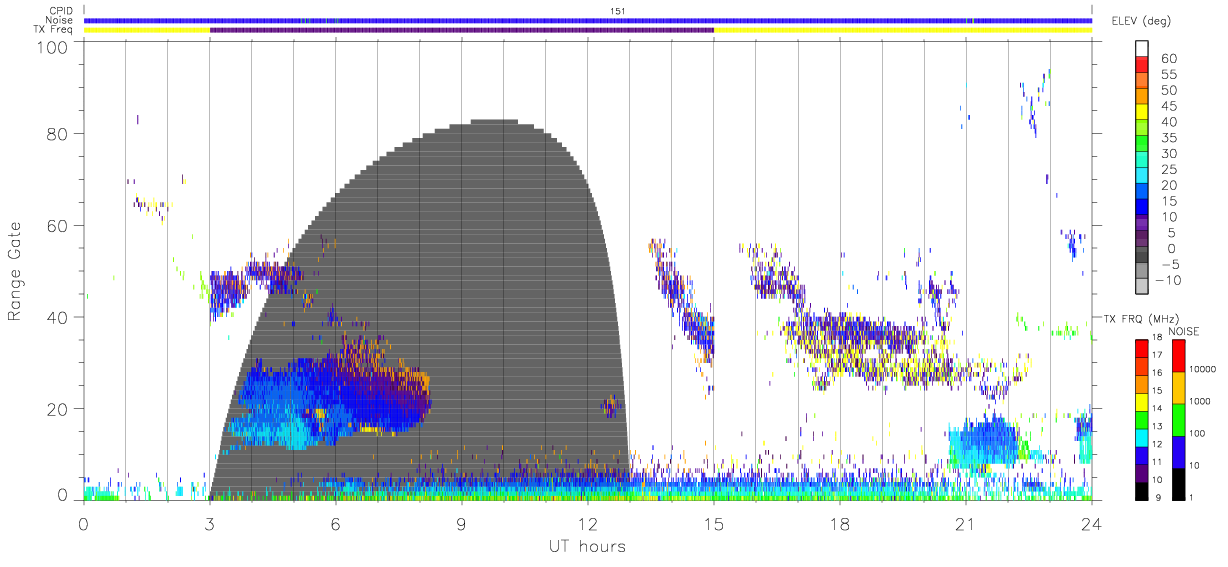The image size is (1228, 567).
Task: Click the x-axis tick label '24'
Action: pos(1092,524)
